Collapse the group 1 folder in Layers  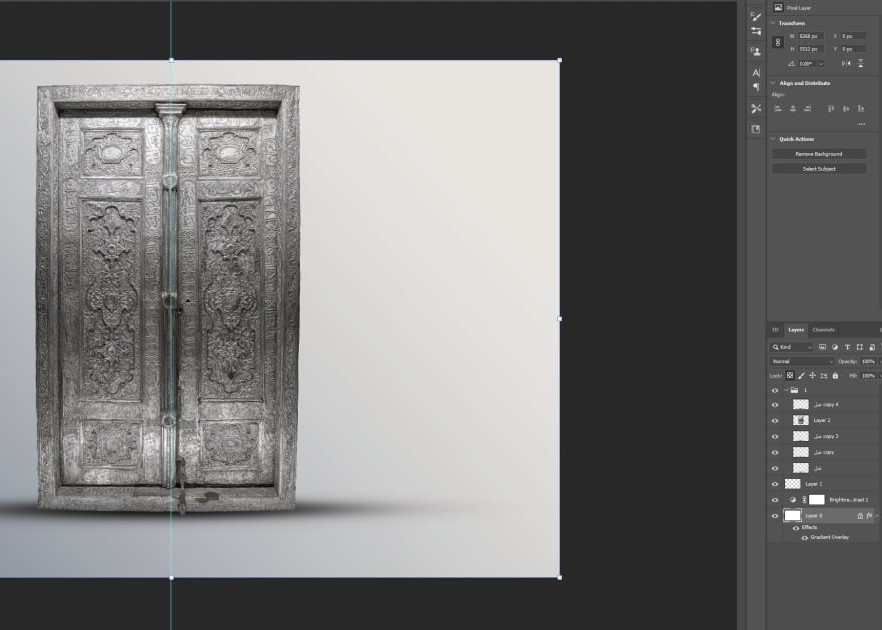[x=786, y=390]
